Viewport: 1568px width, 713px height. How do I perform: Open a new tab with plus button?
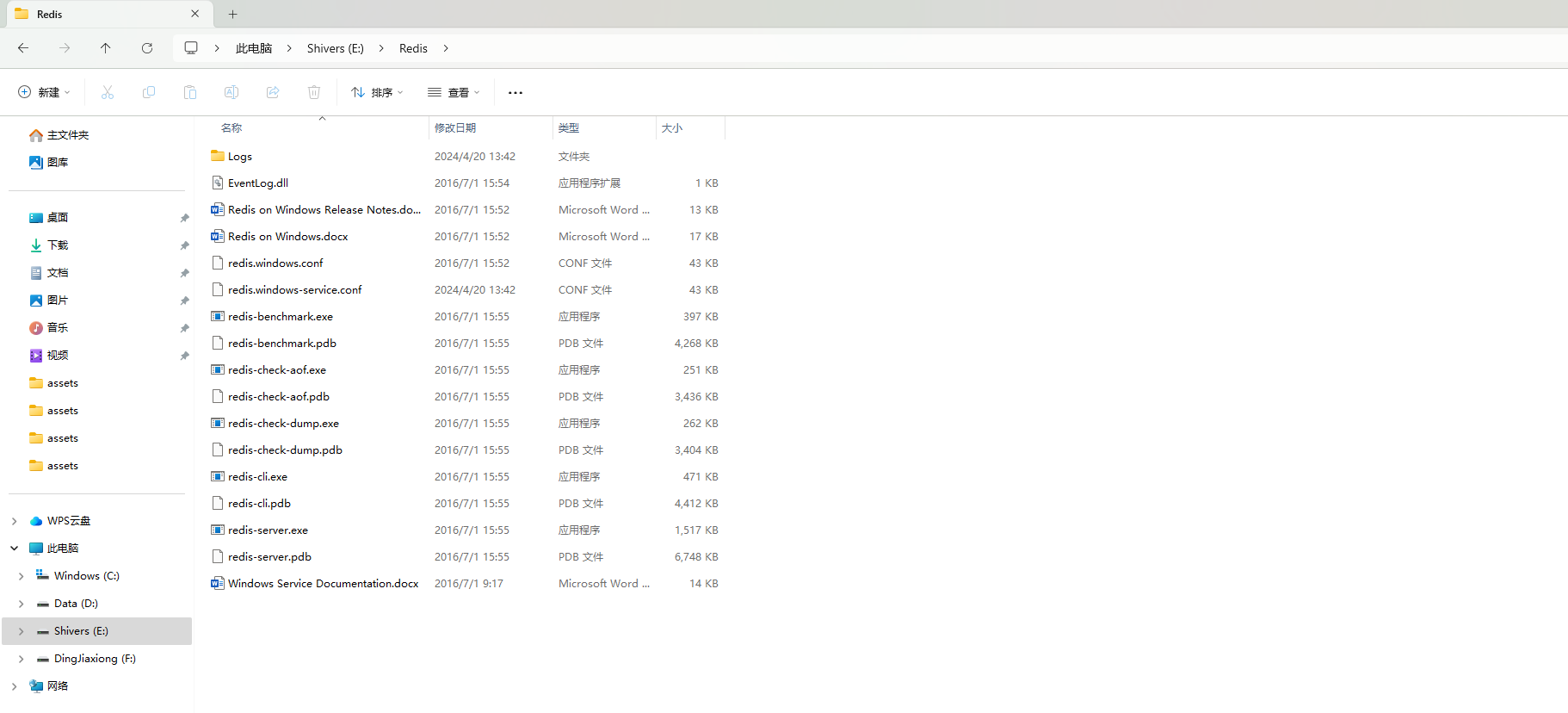(232, 14)
